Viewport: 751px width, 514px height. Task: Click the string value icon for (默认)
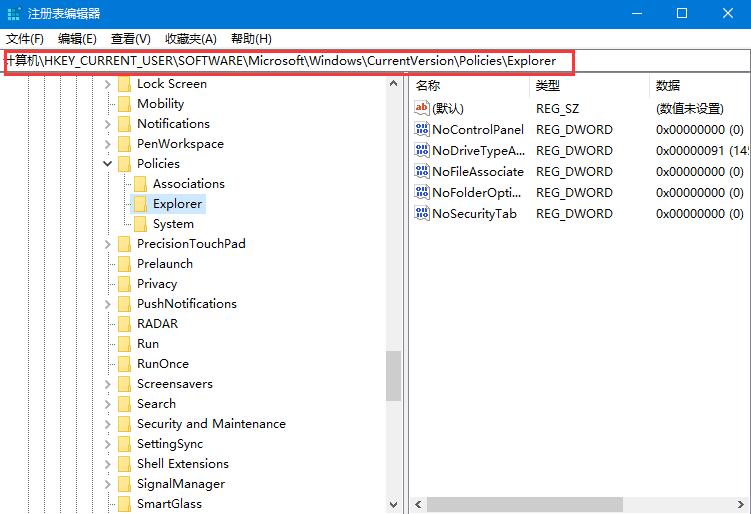(x=421, y=109)
